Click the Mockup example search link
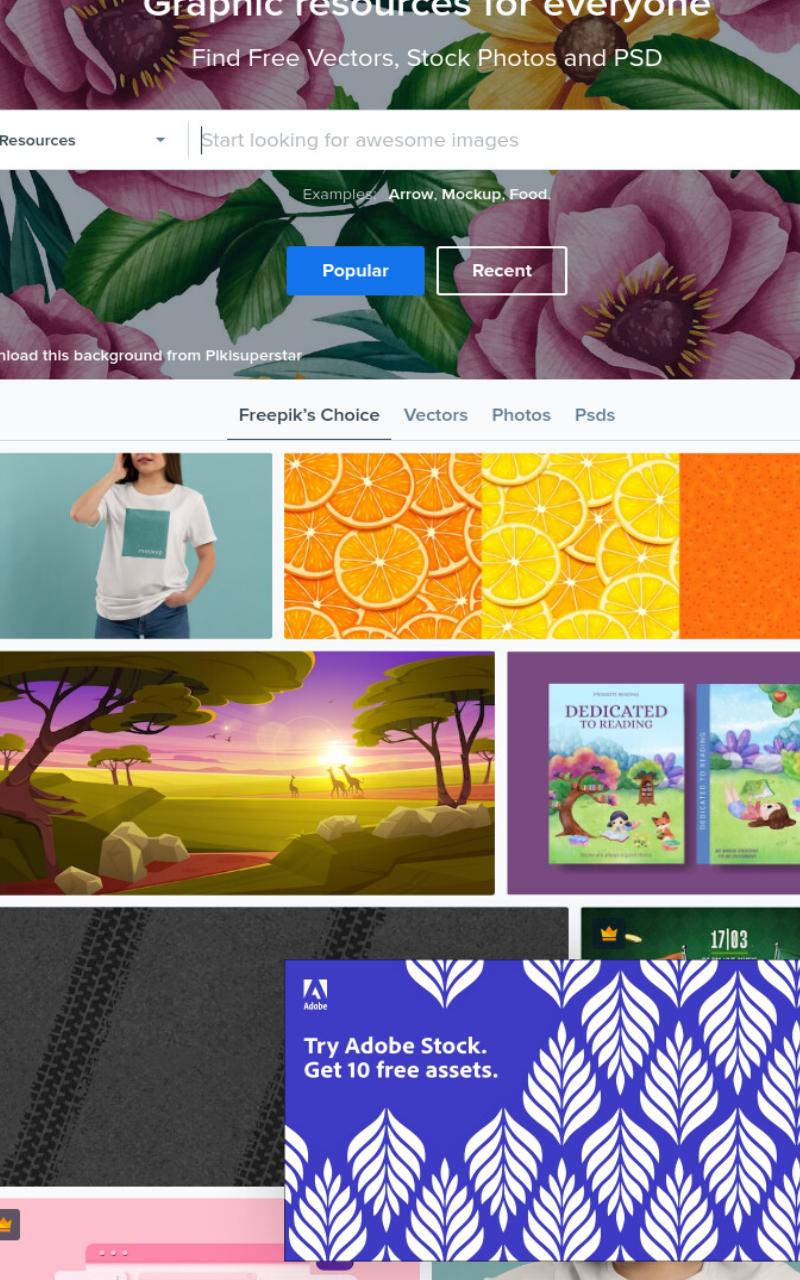The height and width of the screenshot is (1280, 800). coord(471,194)
